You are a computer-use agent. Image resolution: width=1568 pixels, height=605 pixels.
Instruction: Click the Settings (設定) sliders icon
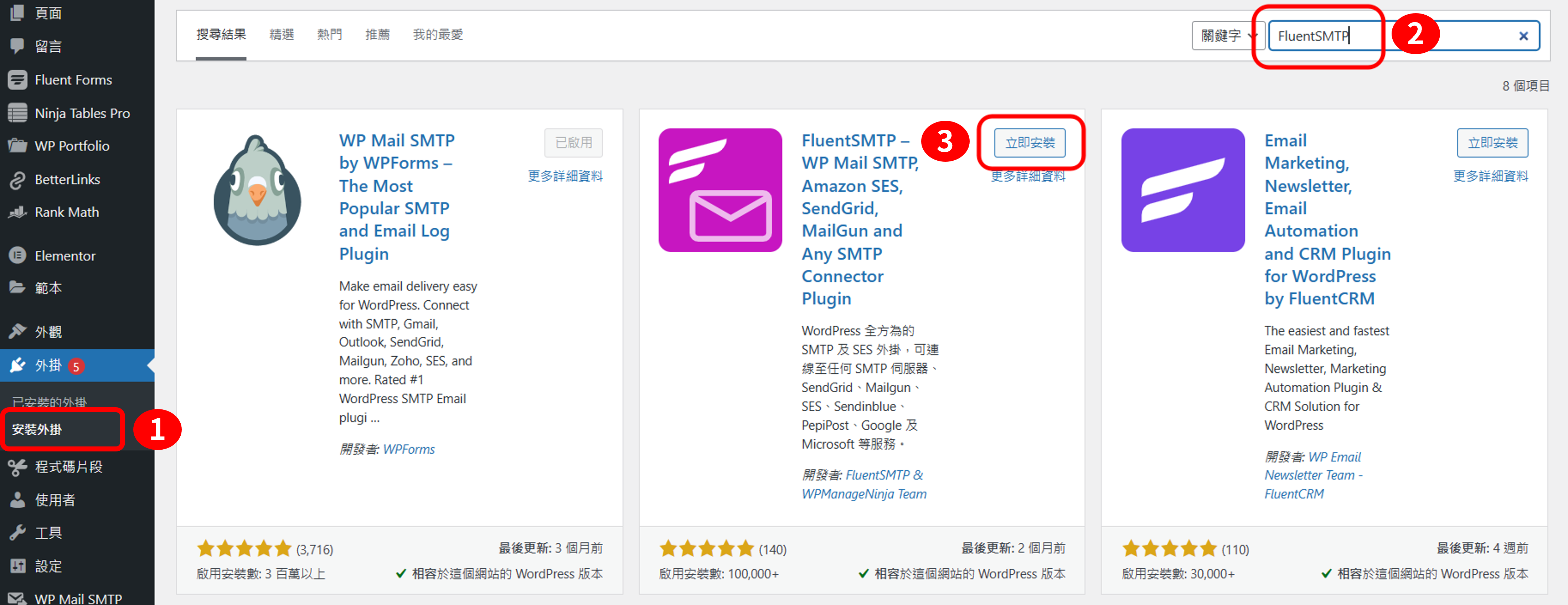pos(17,566)
